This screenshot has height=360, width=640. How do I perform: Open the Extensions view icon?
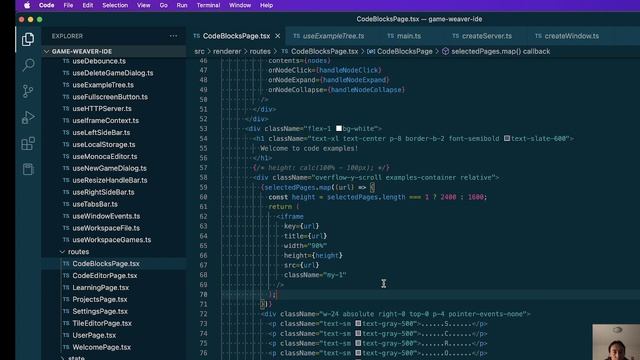pos(28,144)
